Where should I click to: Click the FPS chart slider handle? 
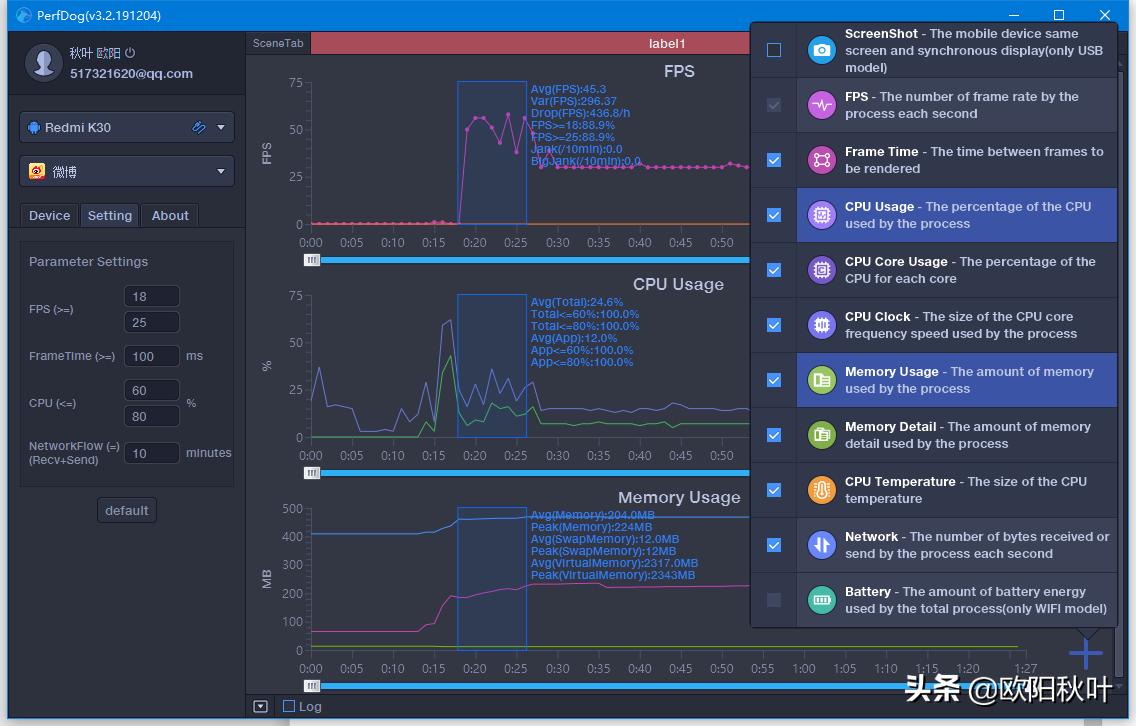pos(312,260)
